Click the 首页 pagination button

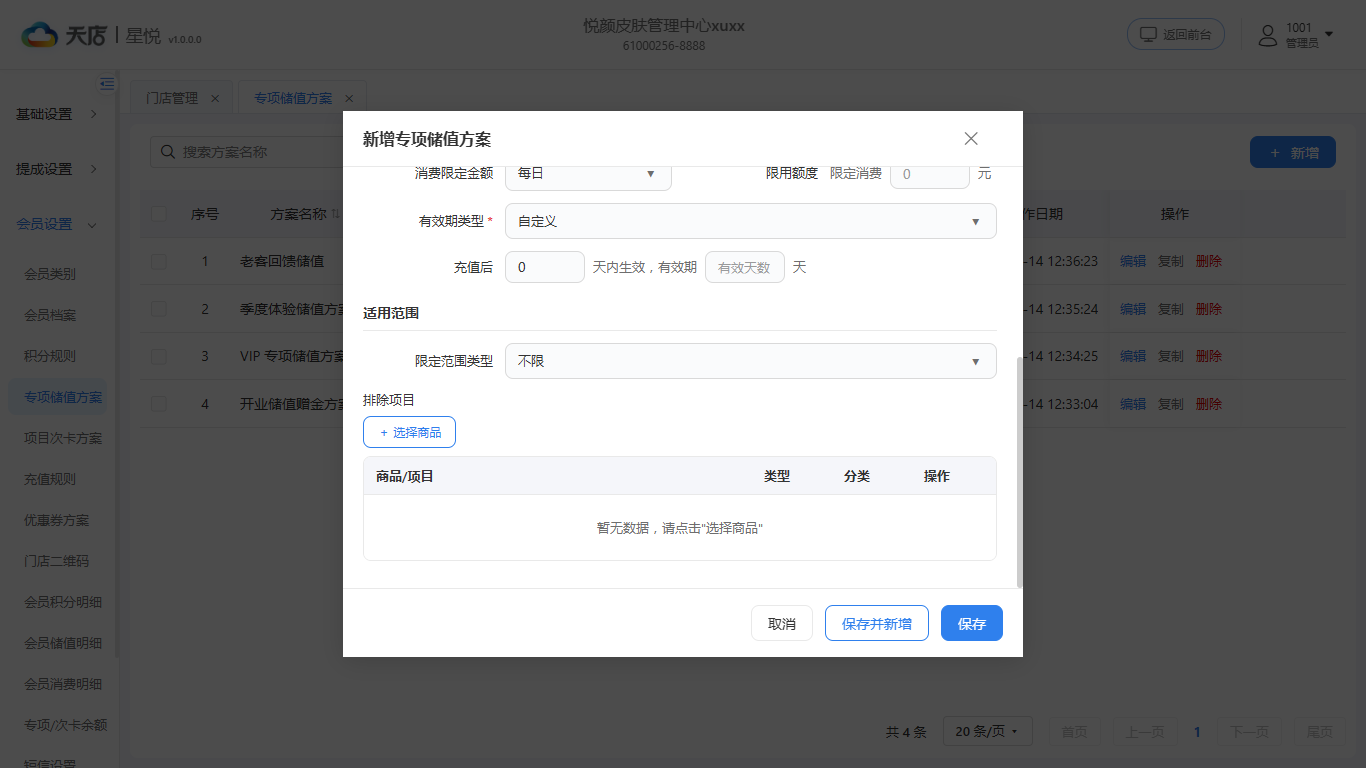pyautogui.click(x=1074, y=732)
